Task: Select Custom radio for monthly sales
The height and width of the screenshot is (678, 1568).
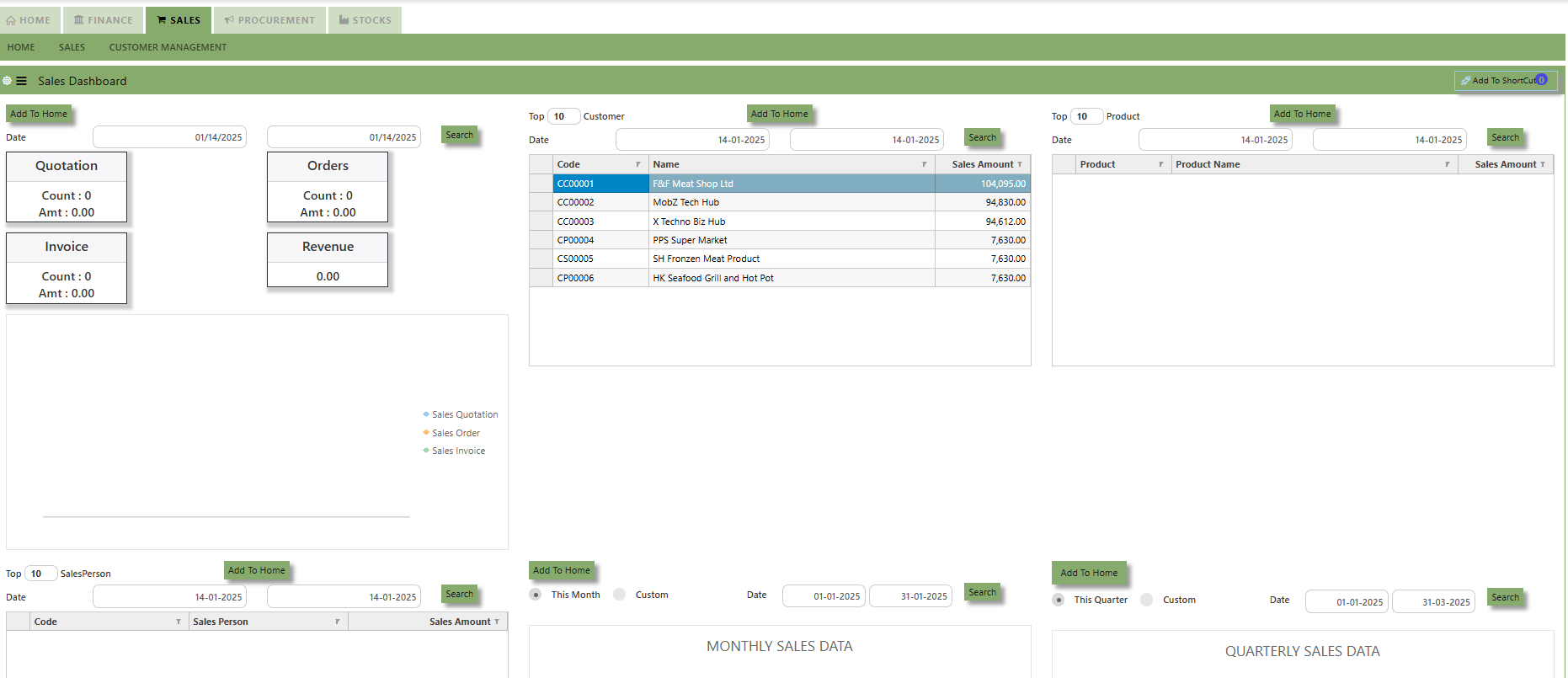Action: [620, 595]
